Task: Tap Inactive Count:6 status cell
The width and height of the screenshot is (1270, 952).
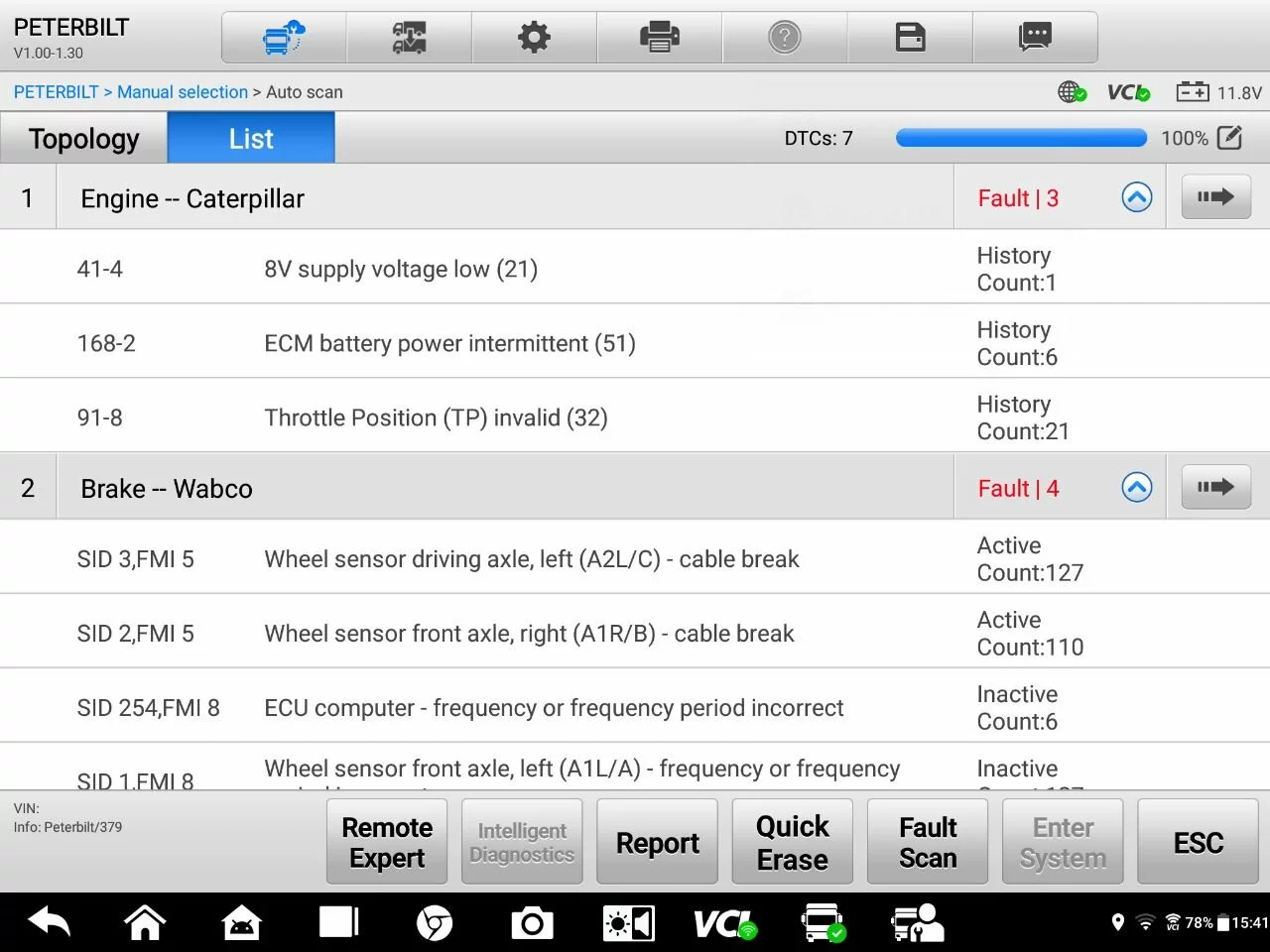Action: 1017,707
